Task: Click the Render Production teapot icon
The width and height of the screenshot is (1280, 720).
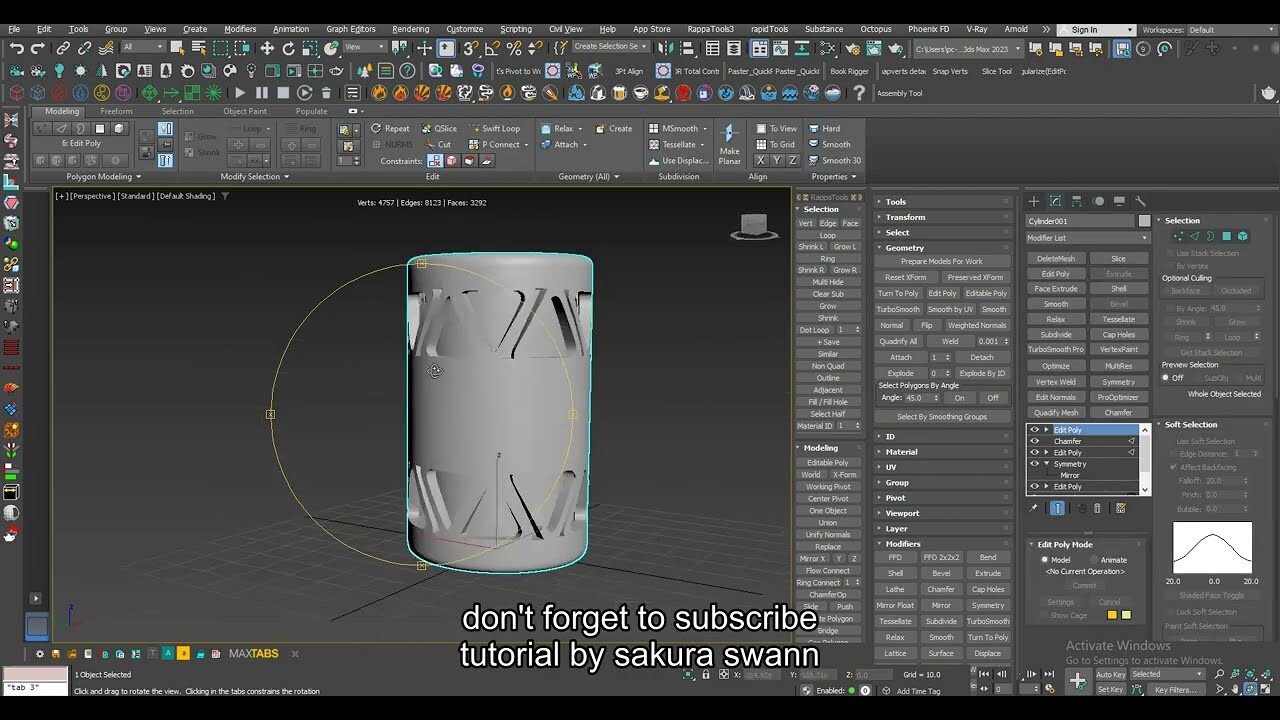Action: coord(896,49)
